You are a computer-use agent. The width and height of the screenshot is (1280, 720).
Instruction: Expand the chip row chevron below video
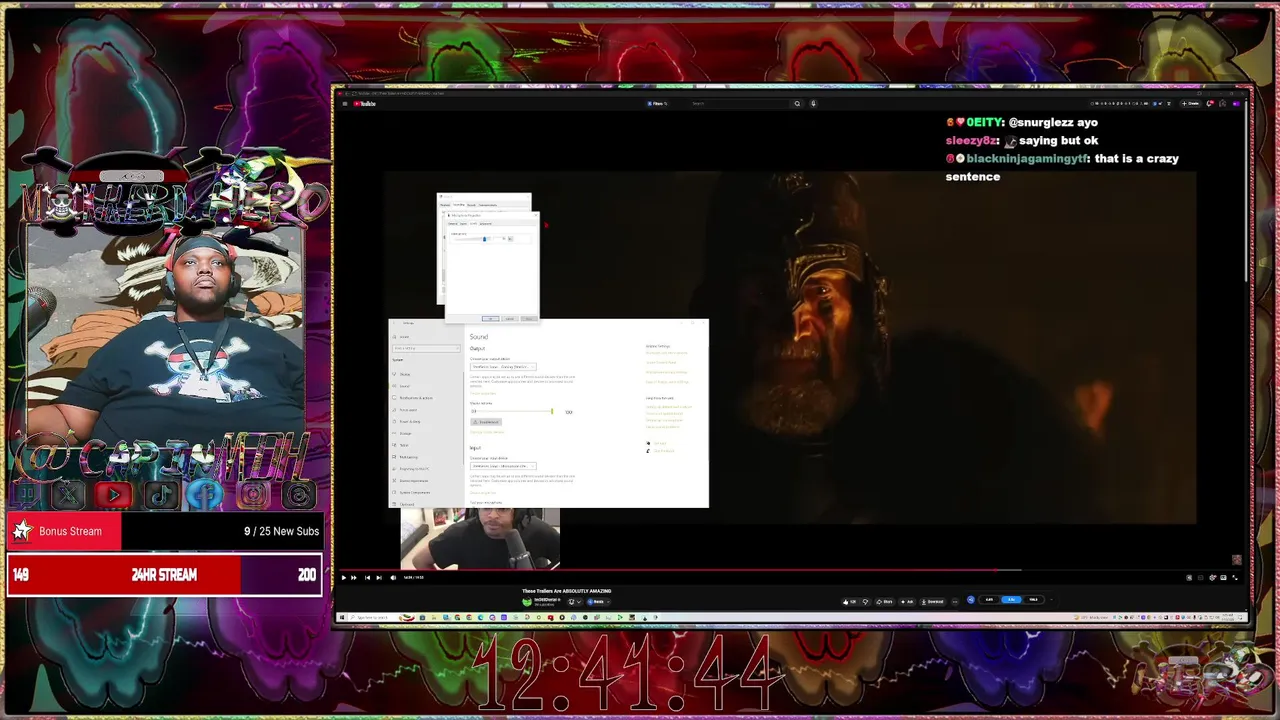1051,599
